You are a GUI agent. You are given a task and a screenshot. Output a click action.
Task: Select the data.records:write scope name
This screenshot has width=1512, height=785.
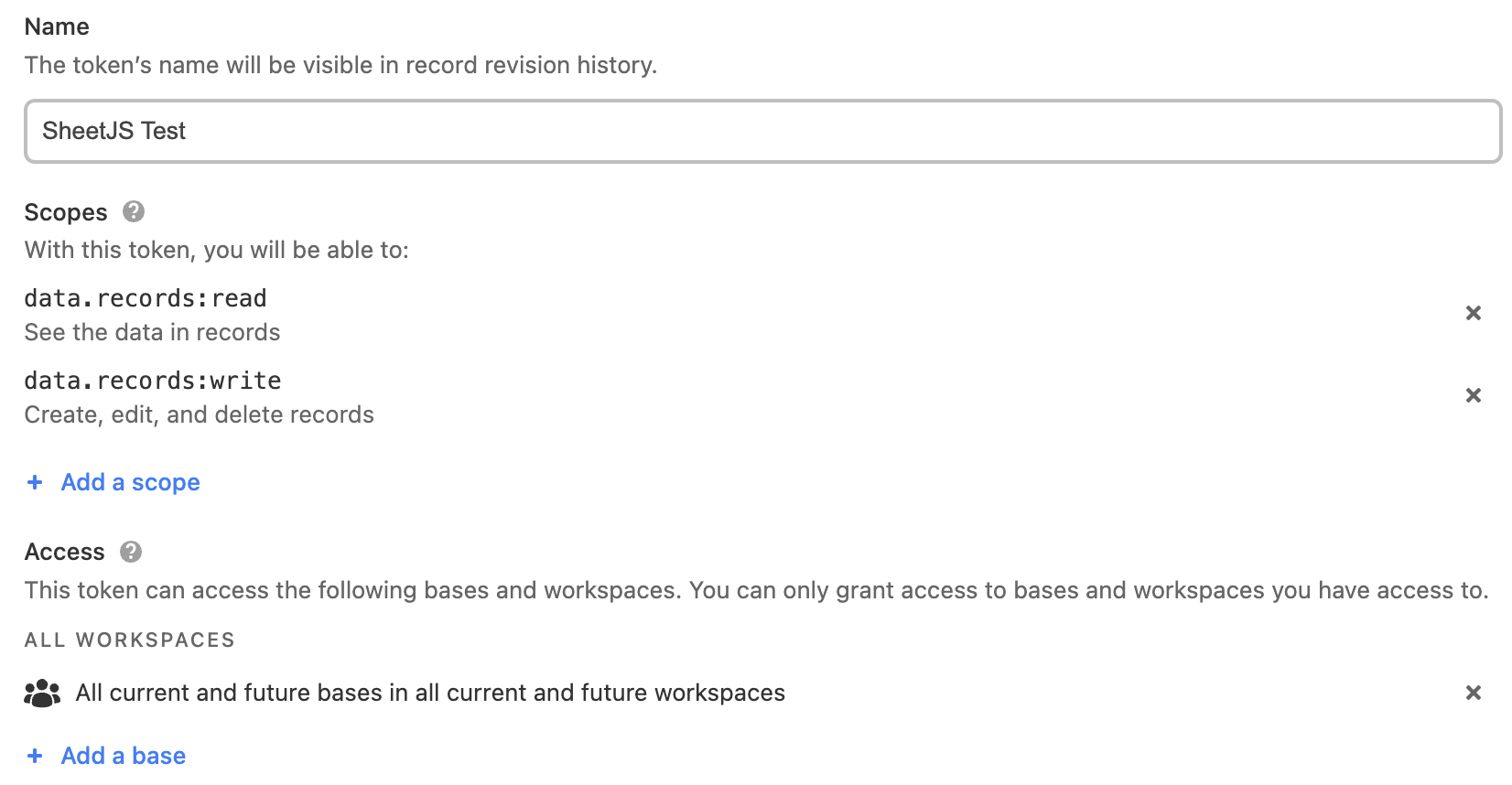click(153, 381)
